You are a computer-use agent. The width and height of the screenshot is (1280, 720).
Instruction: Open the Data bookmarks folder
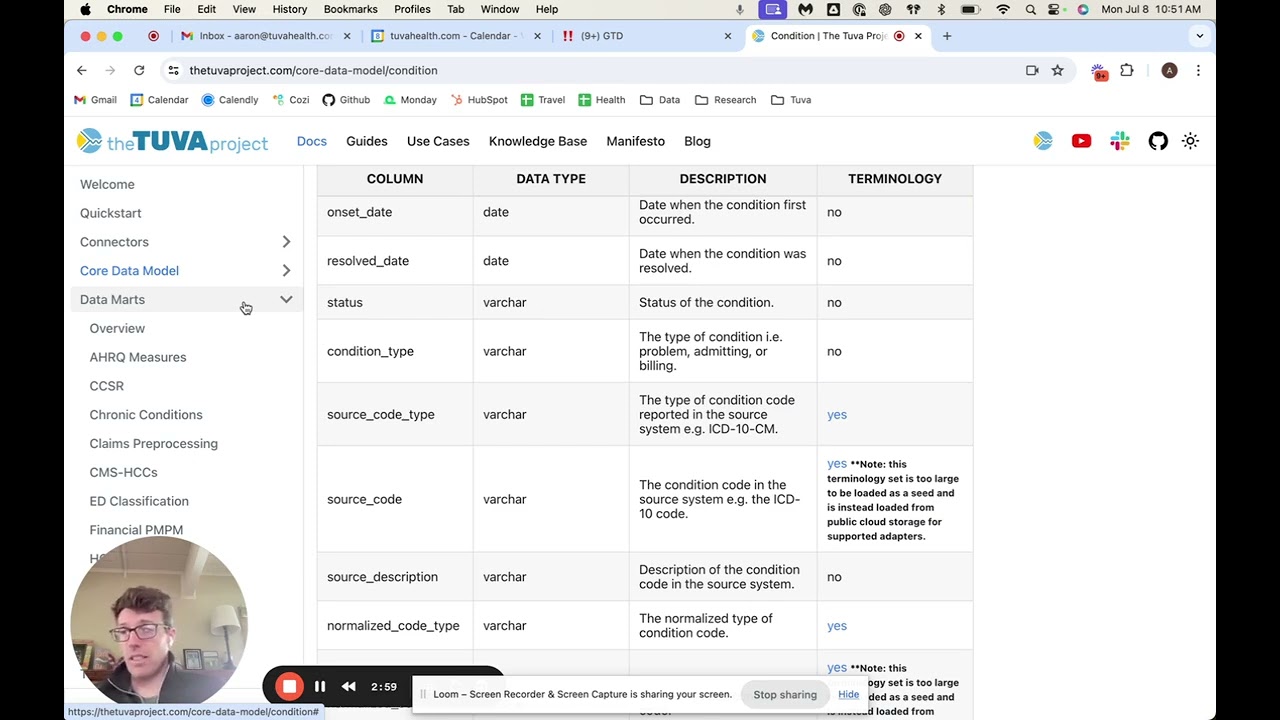(660, 100)
